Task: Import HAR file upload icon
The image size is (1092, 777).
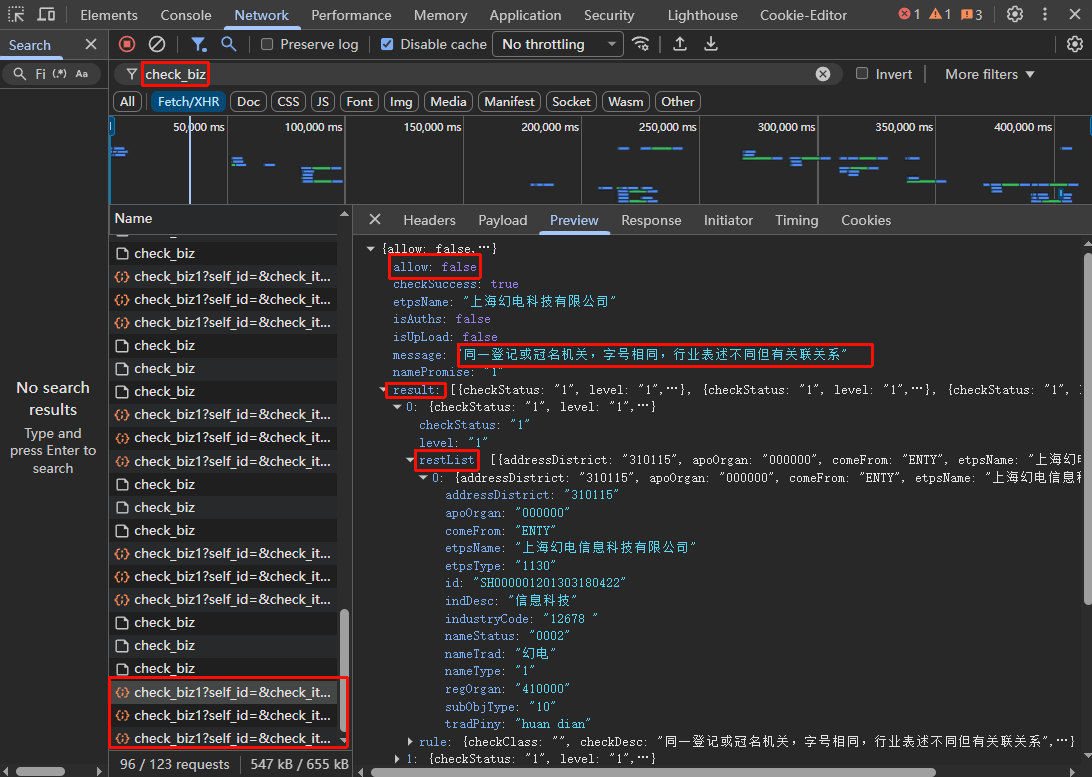Action: pos(680,45)
